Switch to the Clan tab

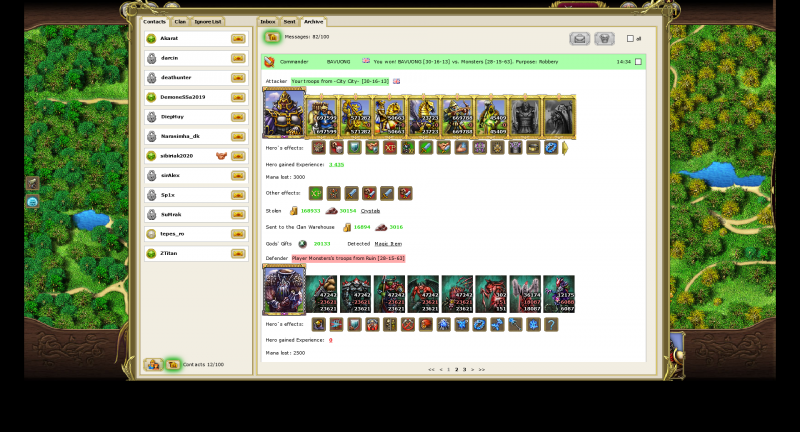[180, 21]
